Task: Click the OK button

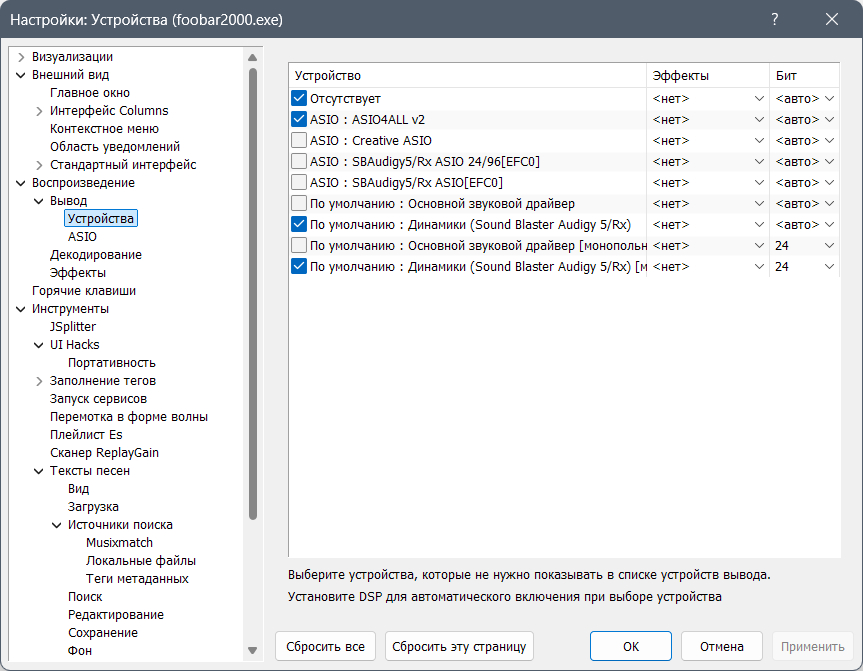Action: click(x=630, y=646)
